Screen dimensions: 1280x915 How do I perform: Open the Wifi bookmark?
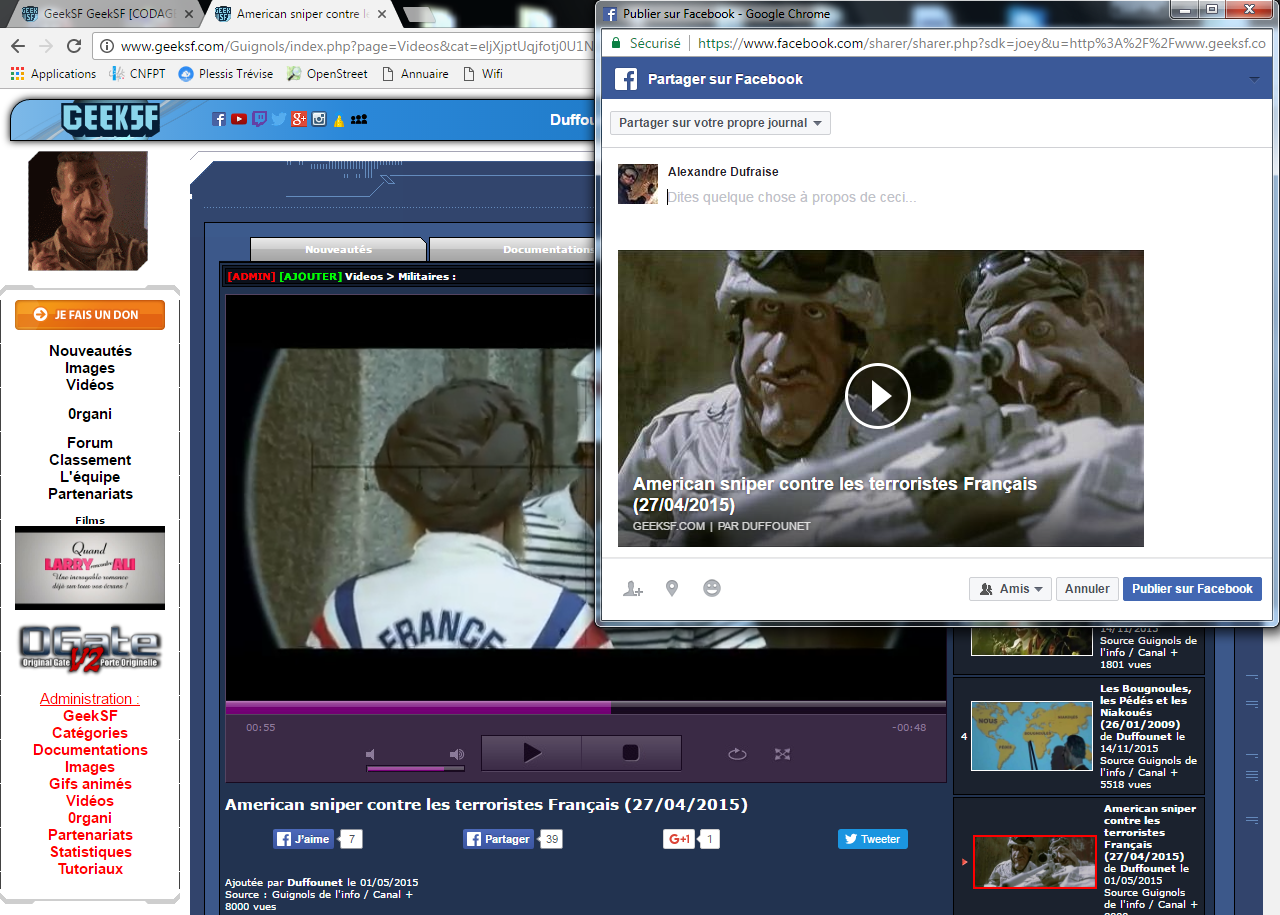[482, 74]
